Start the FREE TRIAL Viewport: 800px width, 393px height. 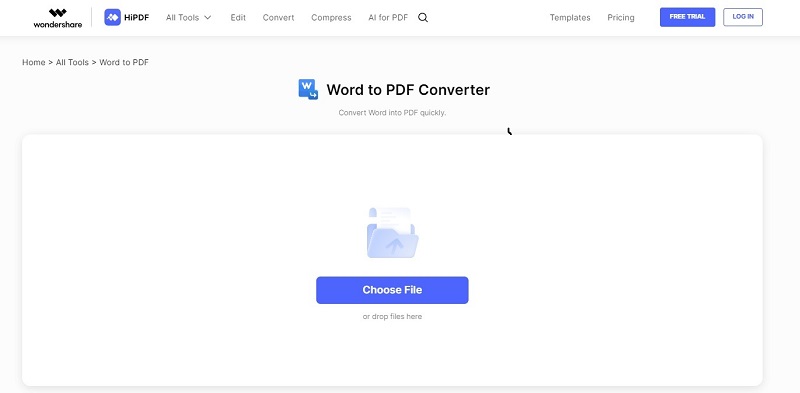(x=687, y=17)
